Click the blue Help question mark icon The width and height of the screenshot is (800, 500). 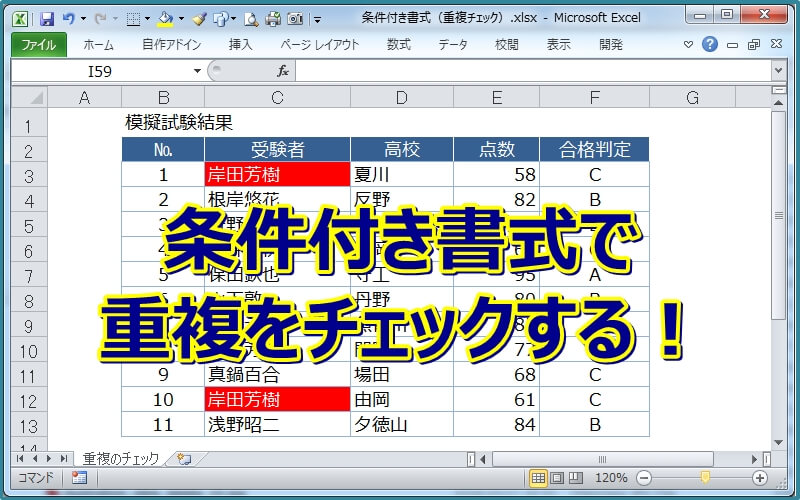[x=710, y=44]
